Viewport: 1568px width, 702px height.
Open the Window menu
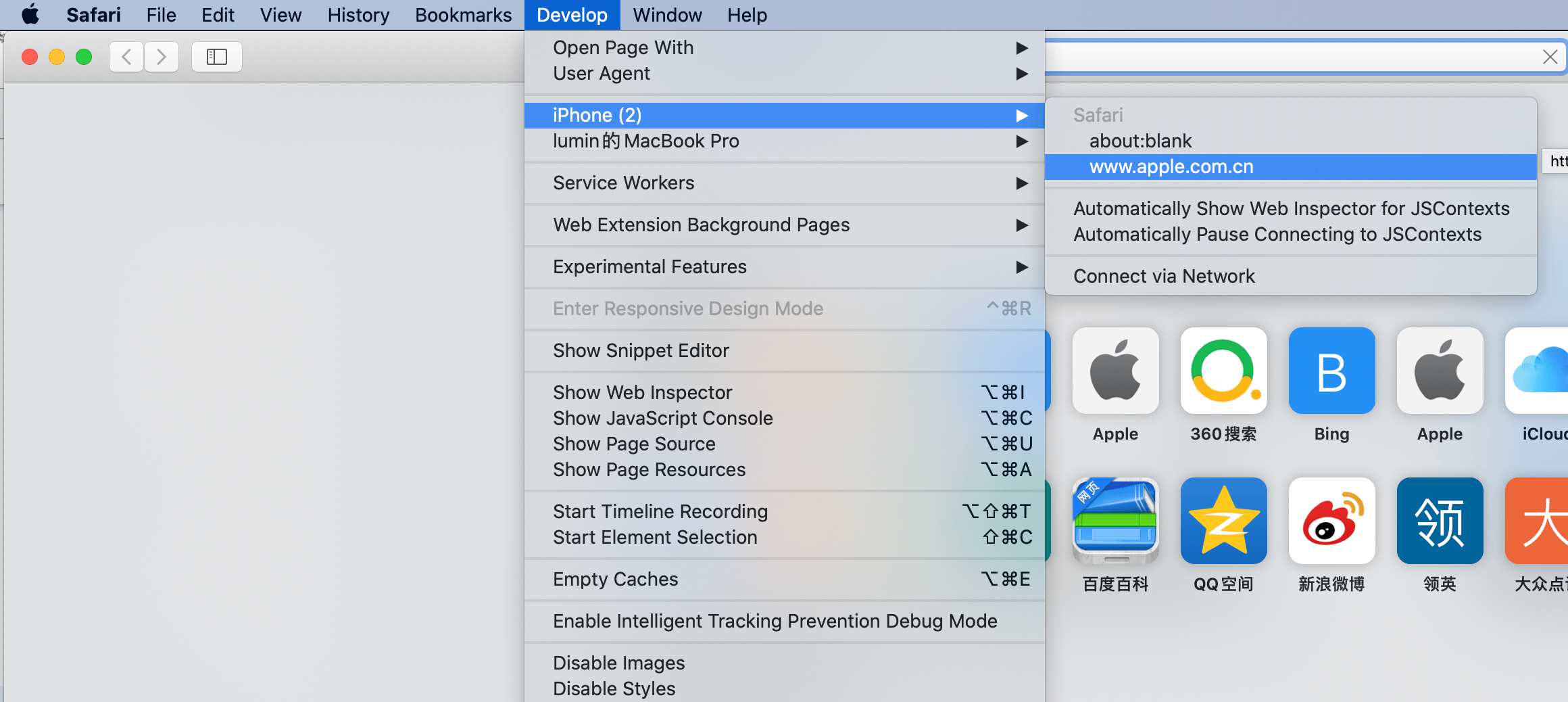[x=666, y=15]
